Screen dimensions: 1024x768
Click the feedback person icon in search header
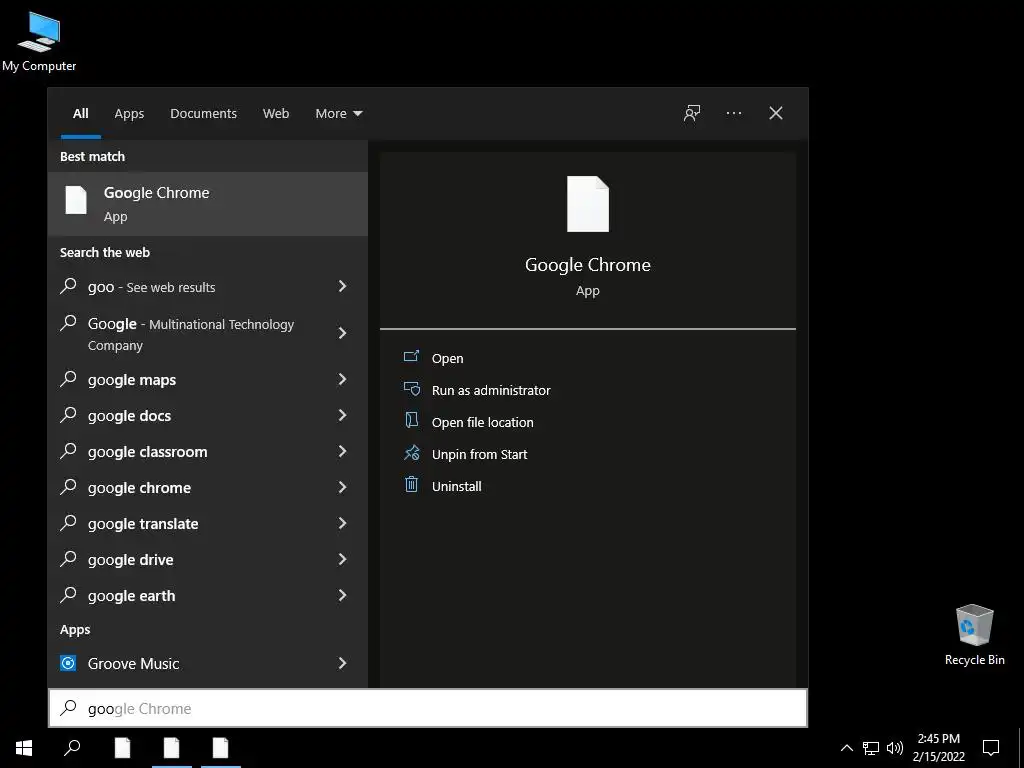(x=692, y=113)
